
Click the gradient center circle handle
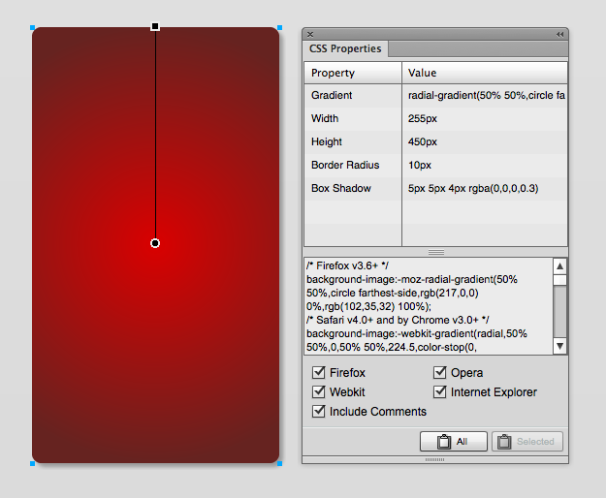click(x=155, y=243)
